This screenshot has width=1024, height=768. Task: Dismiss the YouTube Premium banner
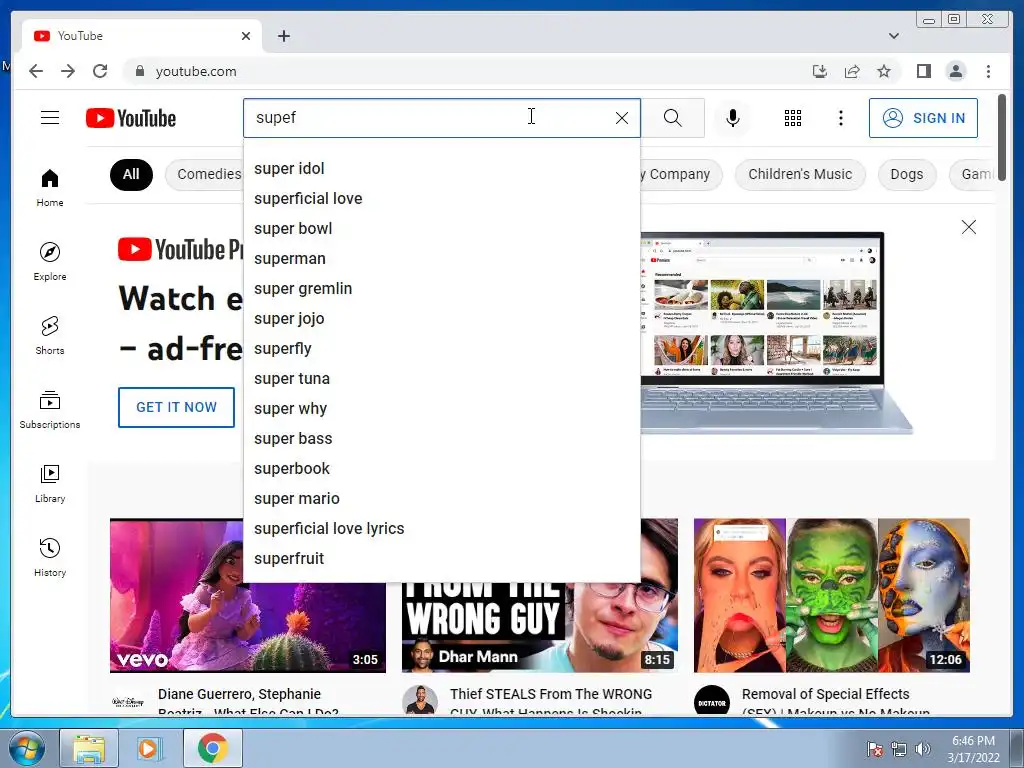(968, 227)
